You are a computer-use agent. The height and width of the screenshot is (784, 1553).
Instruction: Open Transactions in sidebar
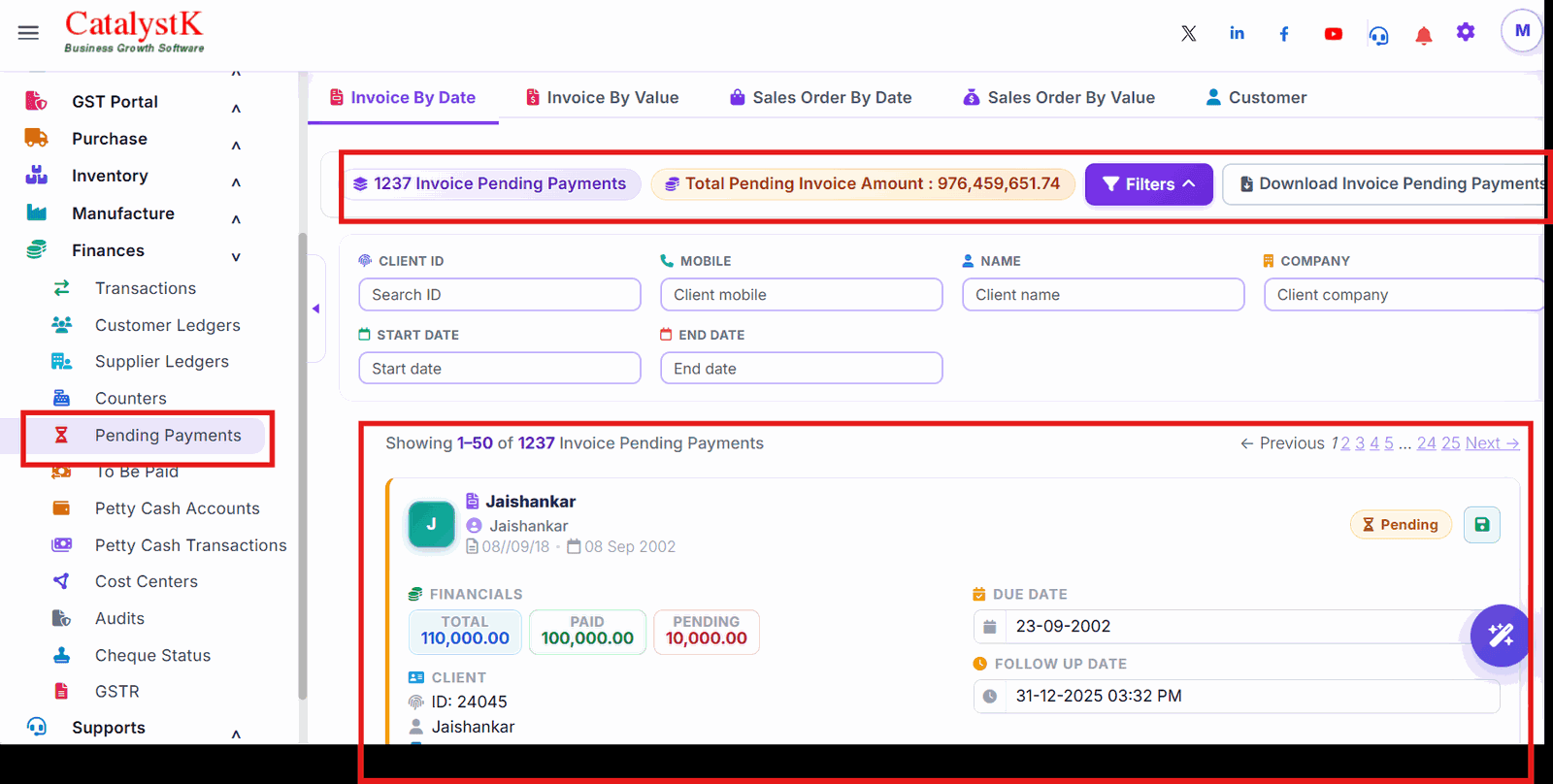(145, 288)
